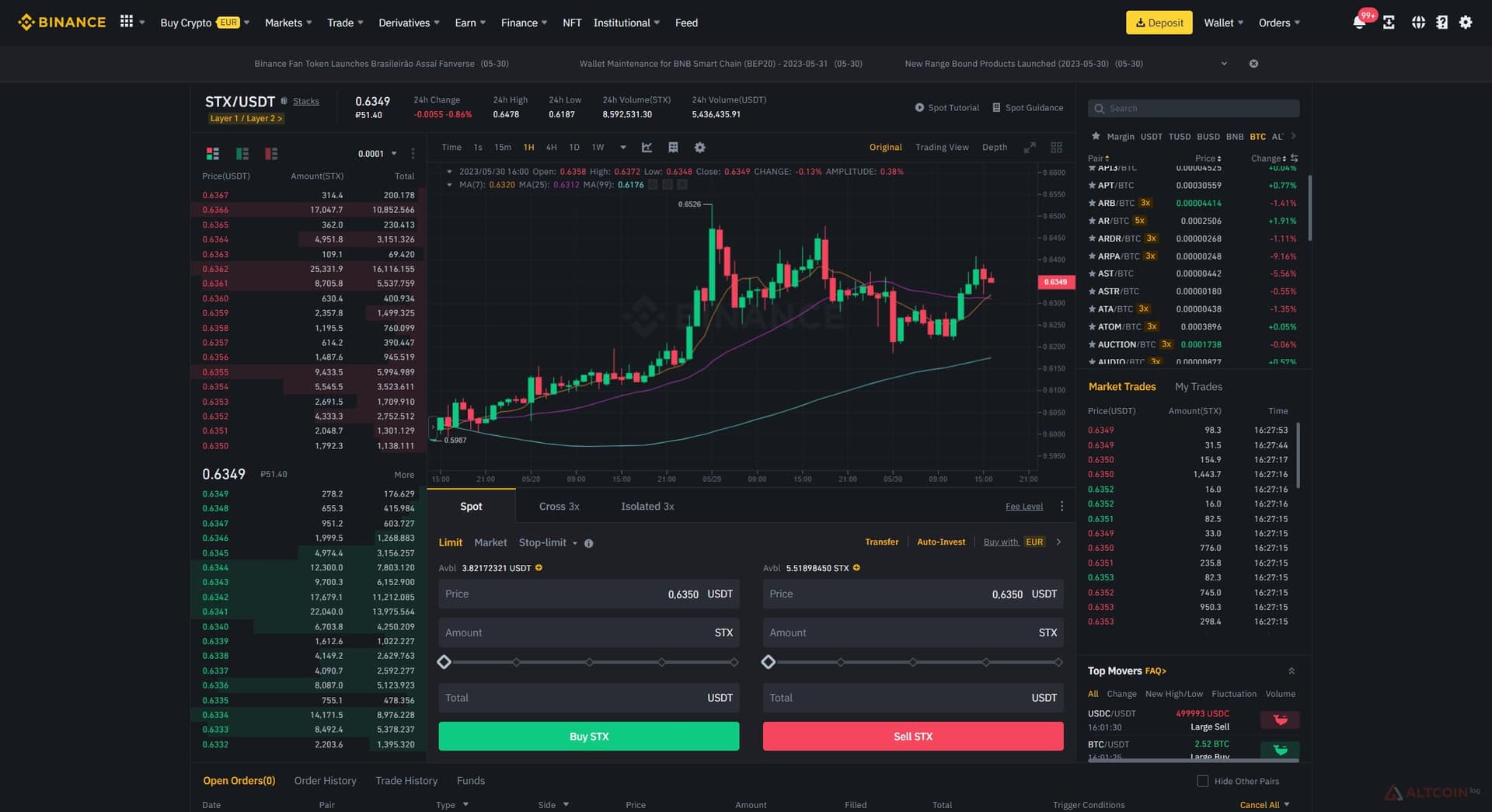
Task: Open order book 0.0001 precision dropdown
Action: pyautogui.click(x=378, y=154)
